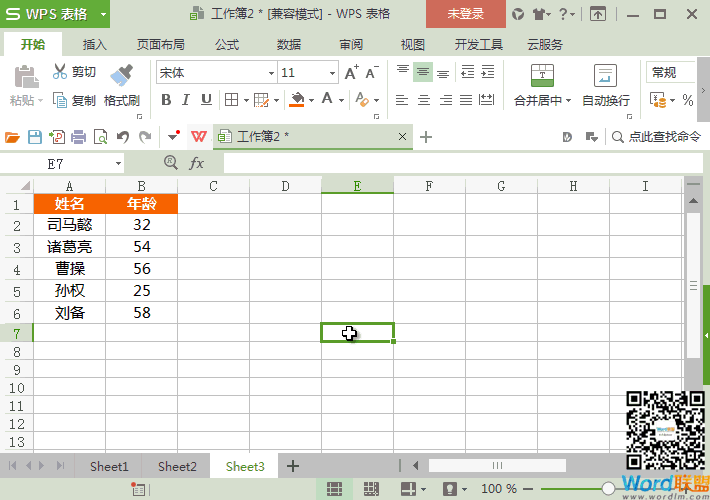Switch to Sheet1 tab

109,466
